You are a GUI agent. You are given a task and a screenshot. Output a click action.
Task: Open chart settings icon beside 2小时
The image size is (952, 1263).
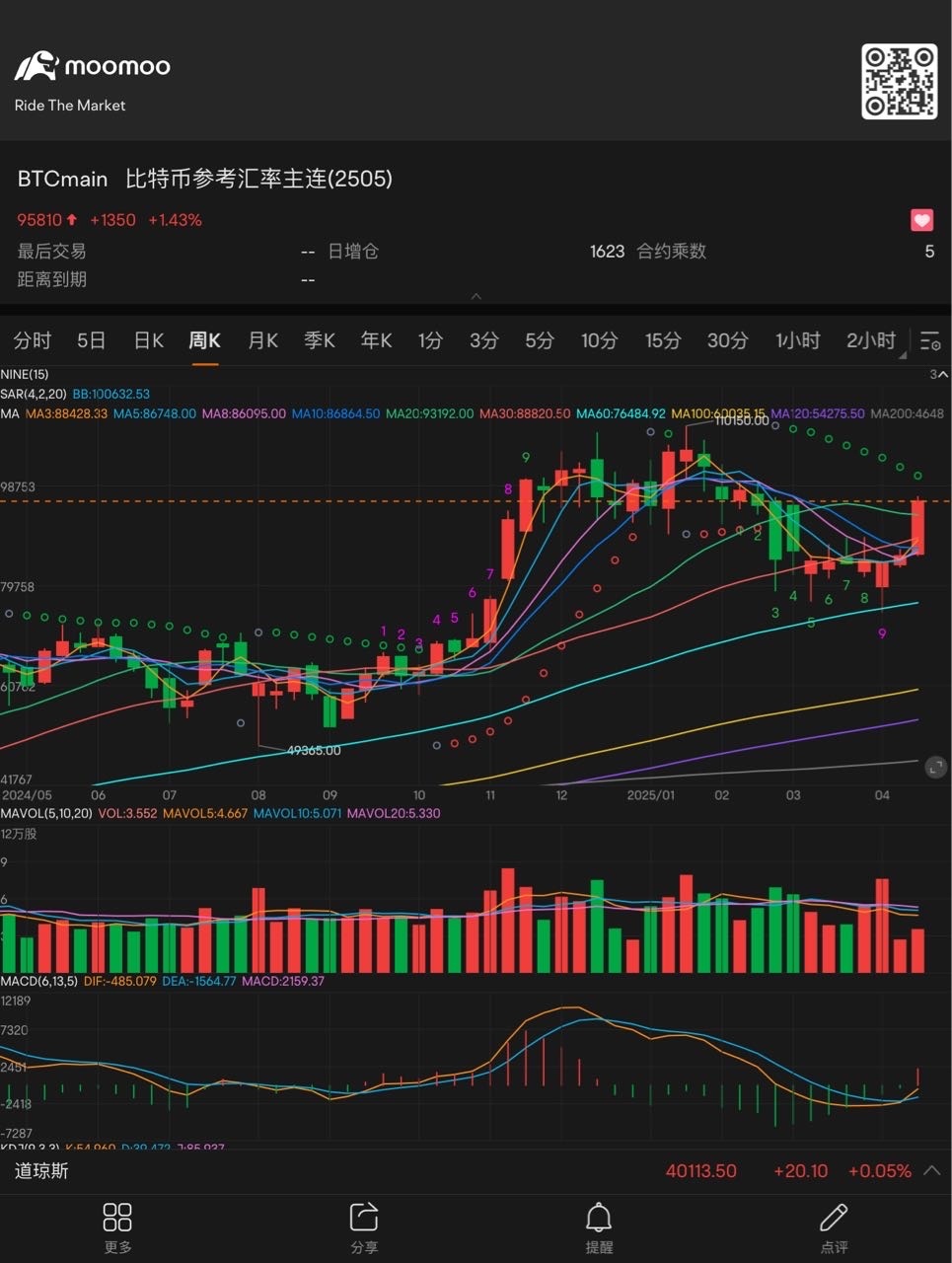pos(929,341)
